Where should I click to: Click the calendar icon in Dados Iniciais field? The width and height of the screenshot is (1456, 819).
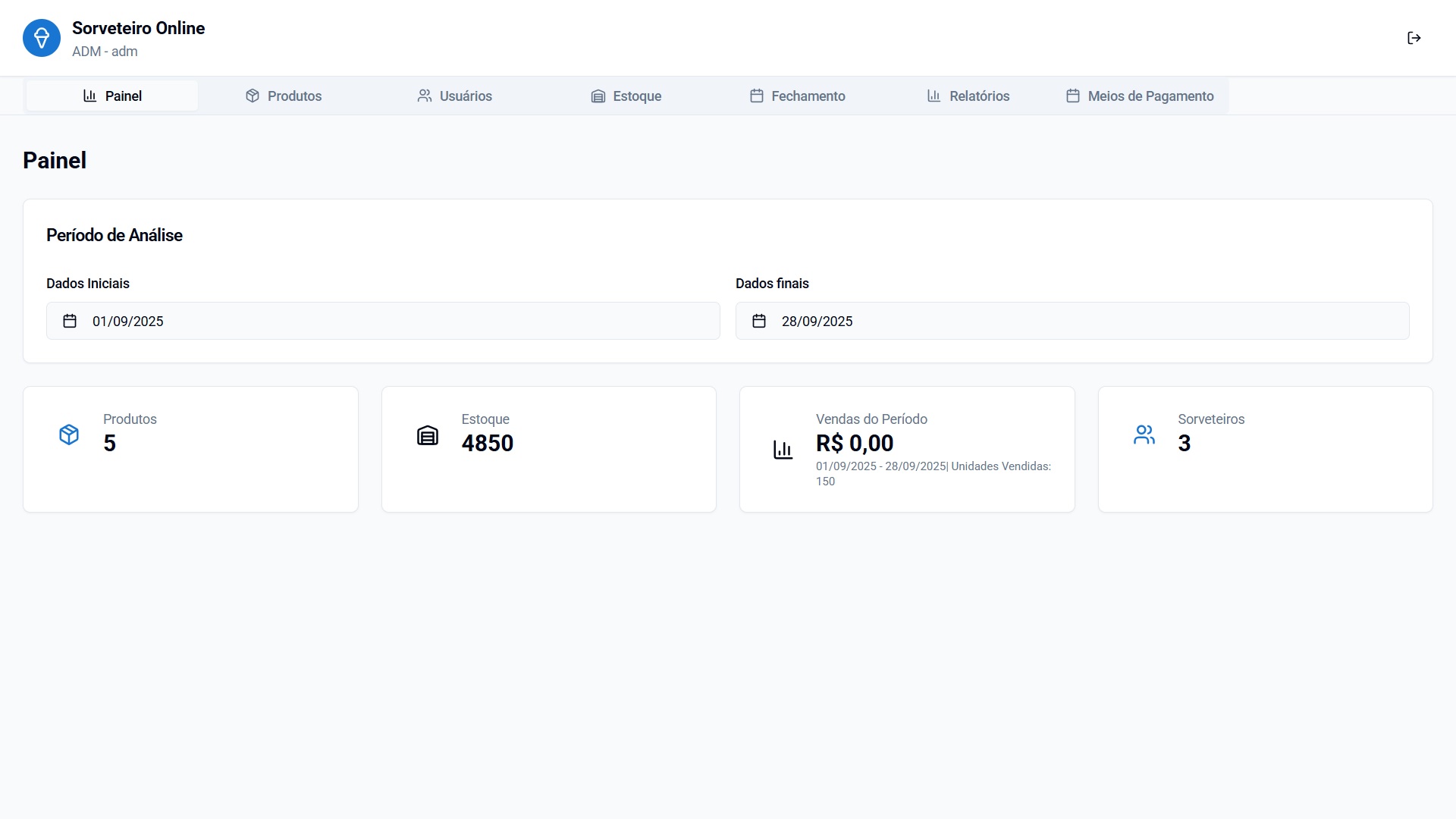(70, 321)
